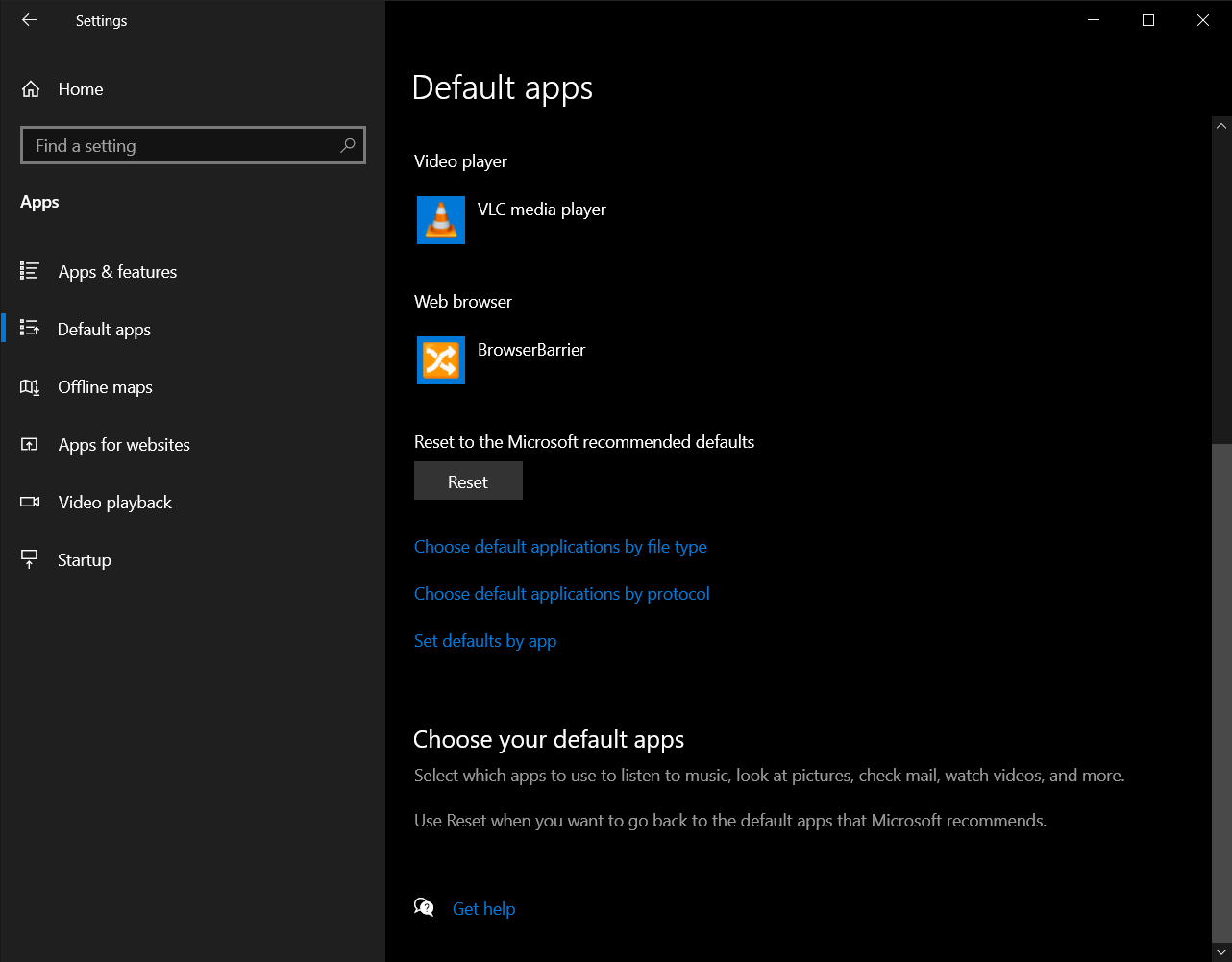Open Apps for websites section
This screenshot has height=962, width=1232.
coord(192,445)
